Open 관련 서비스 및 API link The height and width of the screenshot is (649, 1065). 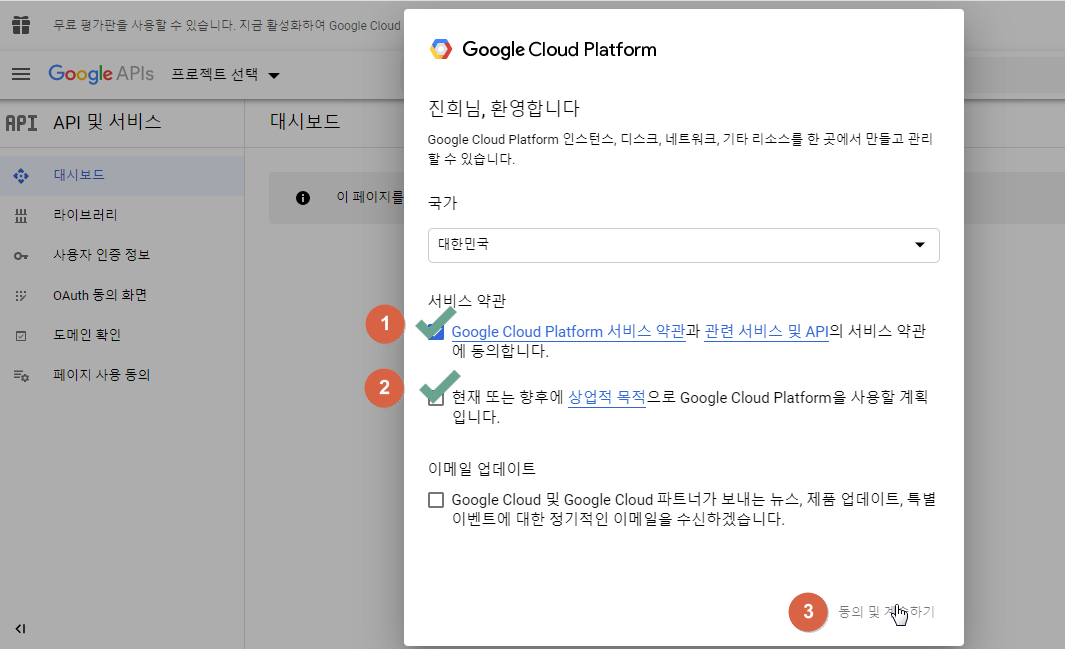[766, 331]
